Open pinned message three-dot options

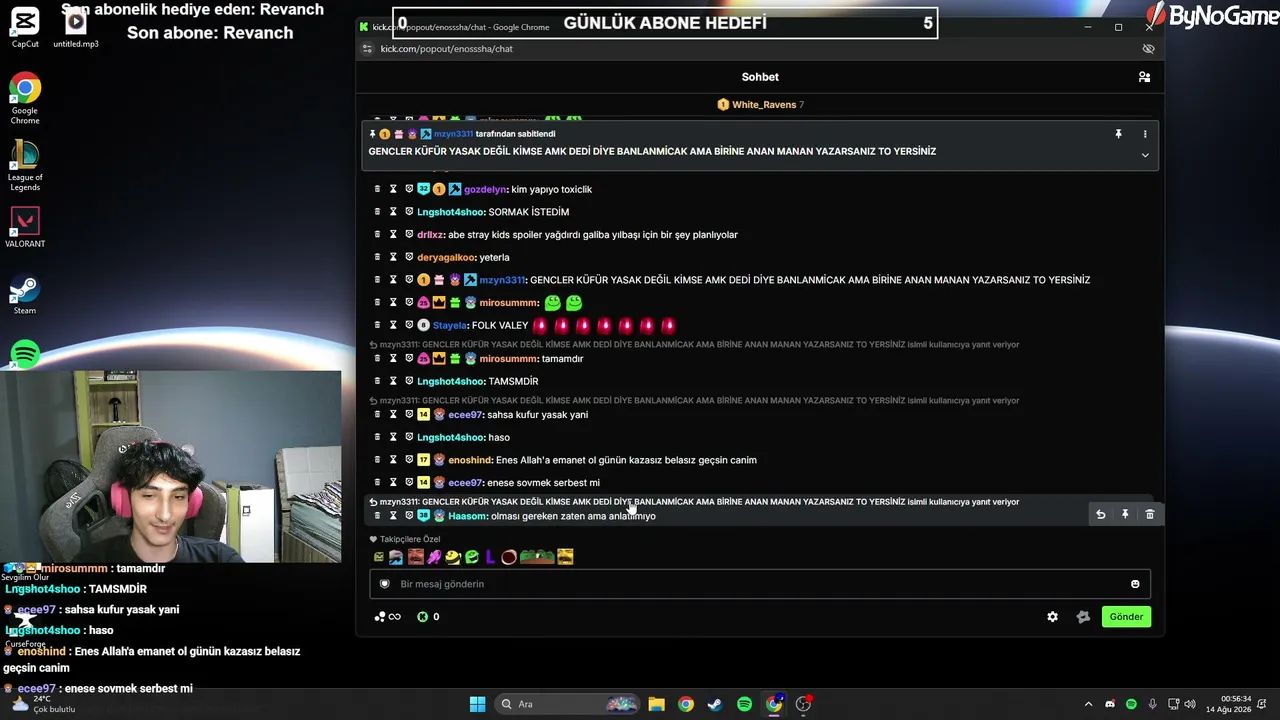[1145, 134]
